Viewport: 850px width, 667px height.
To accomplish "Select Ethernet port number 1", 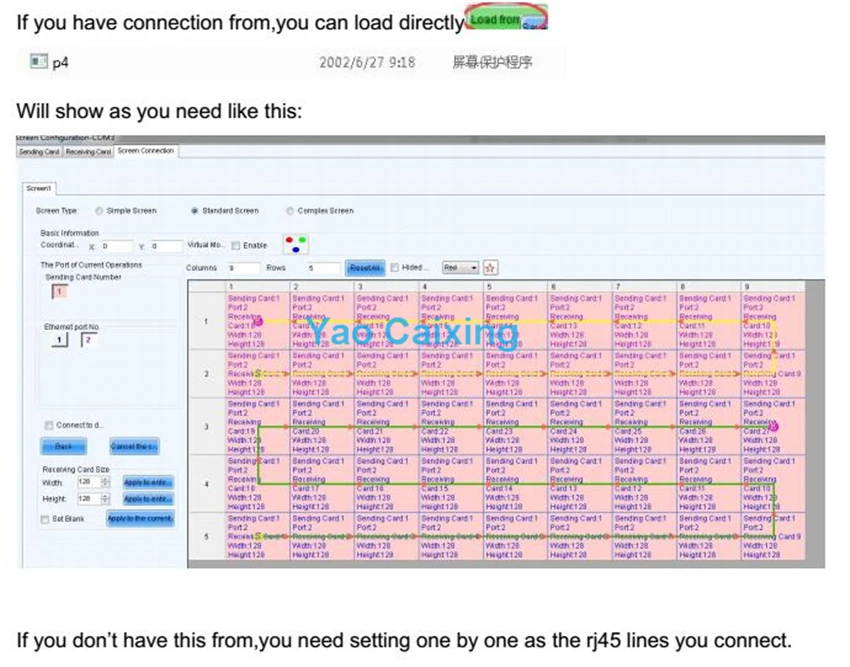I will 60,341.
